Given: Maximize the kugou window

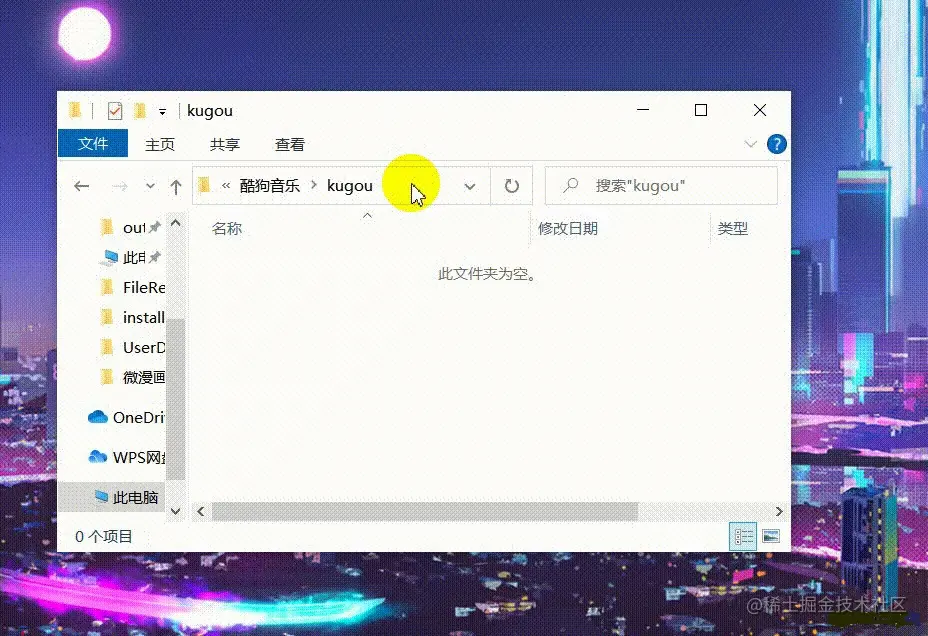Looking at the screenshot, I should 701,110.
